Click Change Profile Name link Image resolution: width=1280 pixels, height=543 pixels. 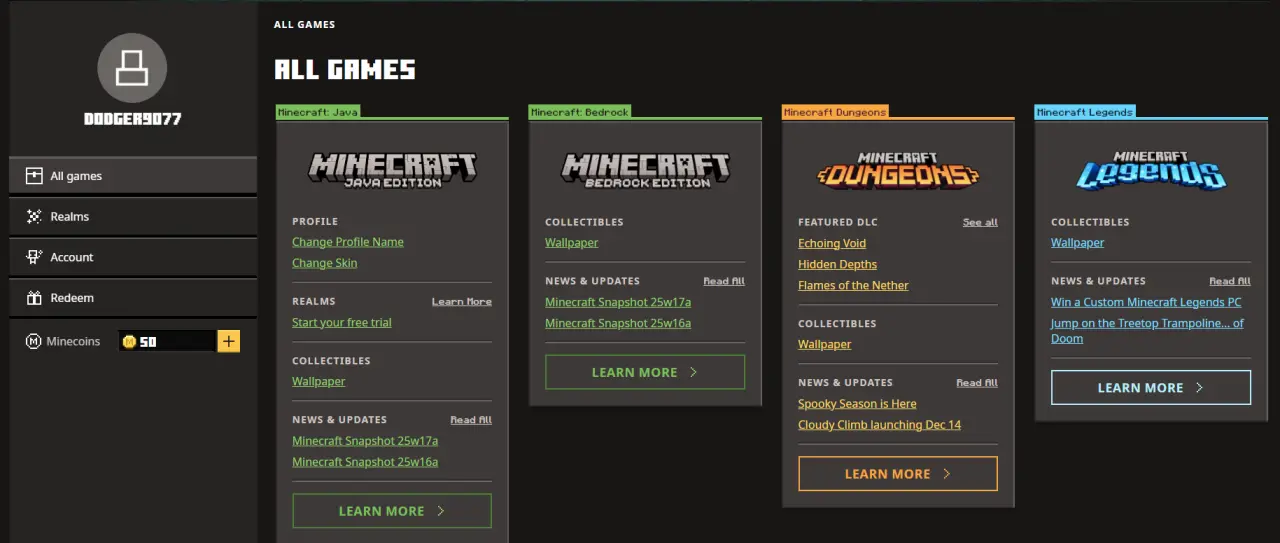click(x=348, y=242)
